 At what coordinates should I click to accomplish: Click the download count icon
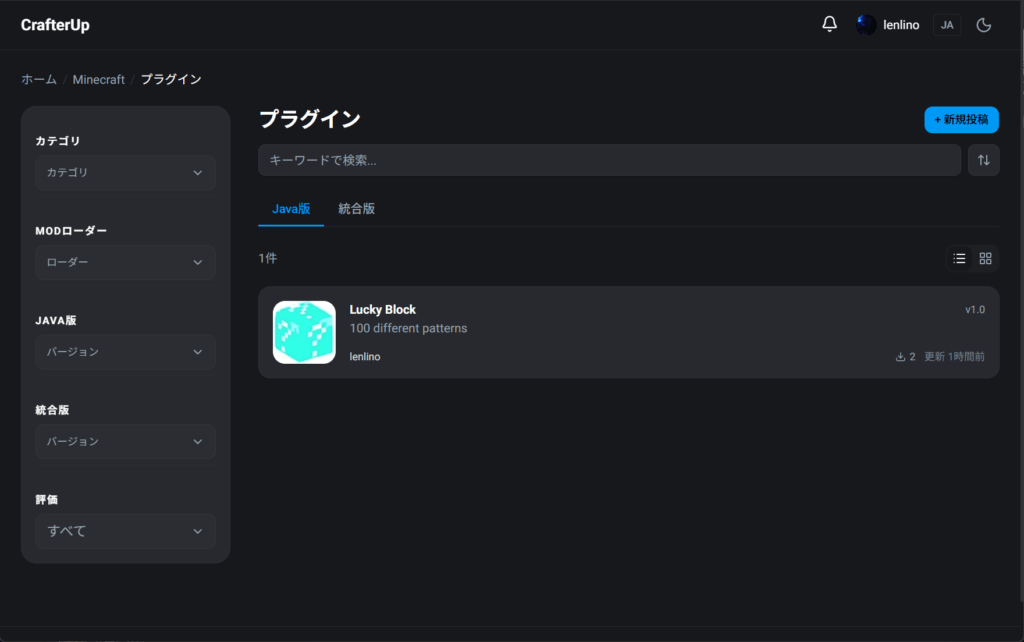point(900,357)
